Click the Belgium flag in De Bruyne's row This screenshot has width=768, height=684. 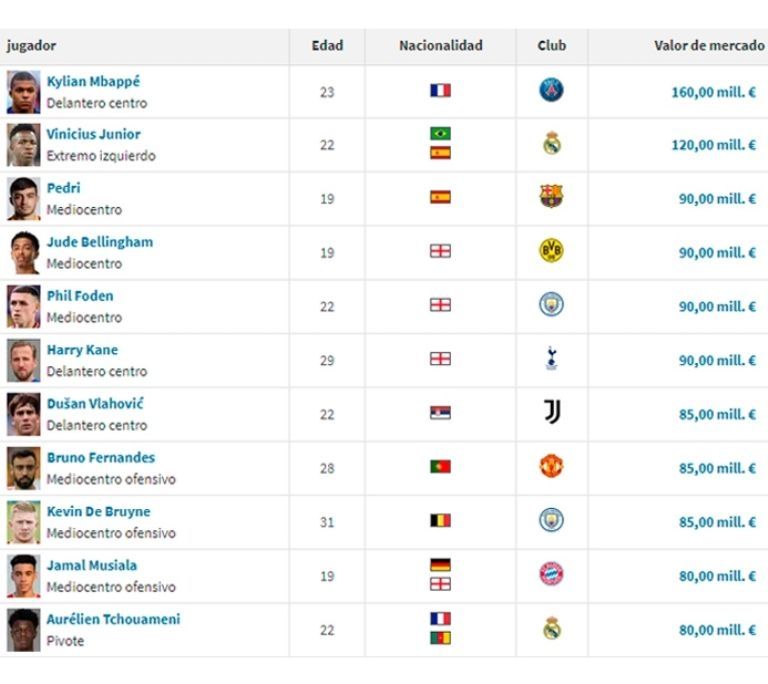(440, 521)
